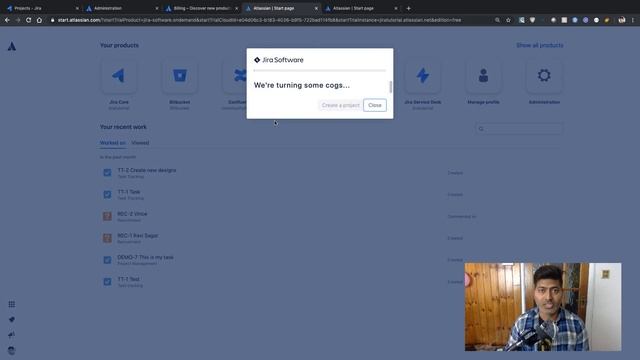
Task: Click the Atlassian logo in sidebar
Action: pyautogui.click(x=12, y=47)
